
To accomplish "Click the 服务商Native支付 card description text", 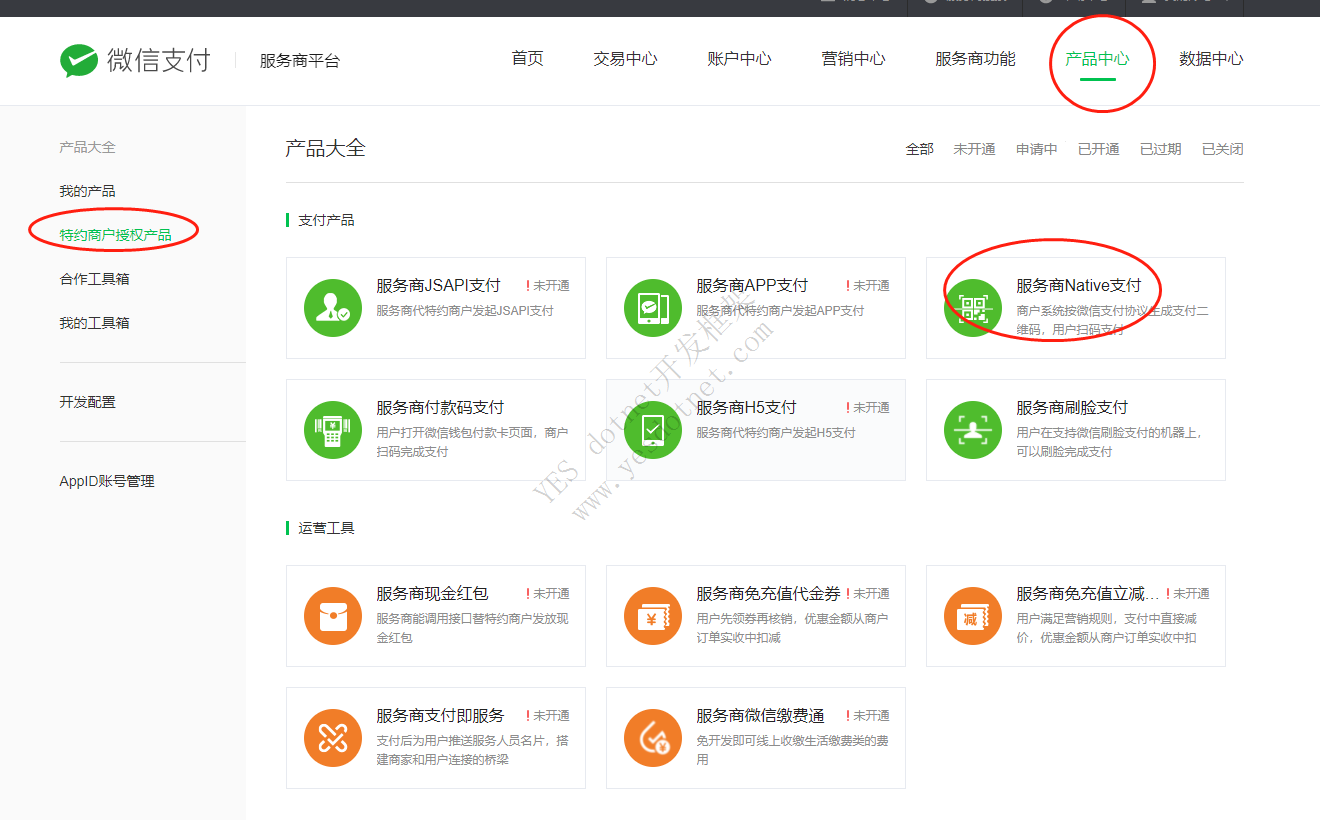I will click(1112, 321).
